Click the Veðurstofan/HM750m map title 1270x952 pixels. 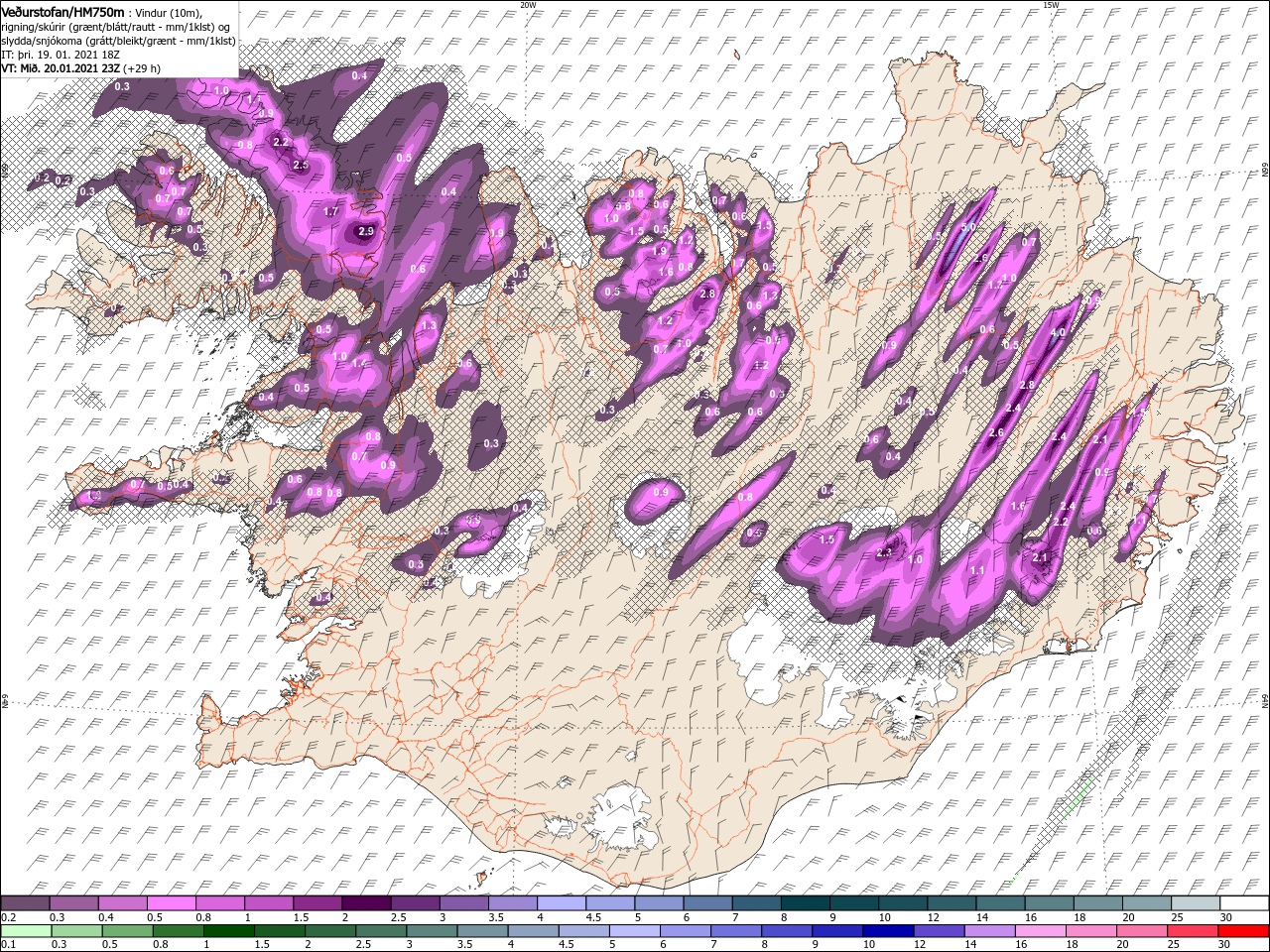[63, 11]
